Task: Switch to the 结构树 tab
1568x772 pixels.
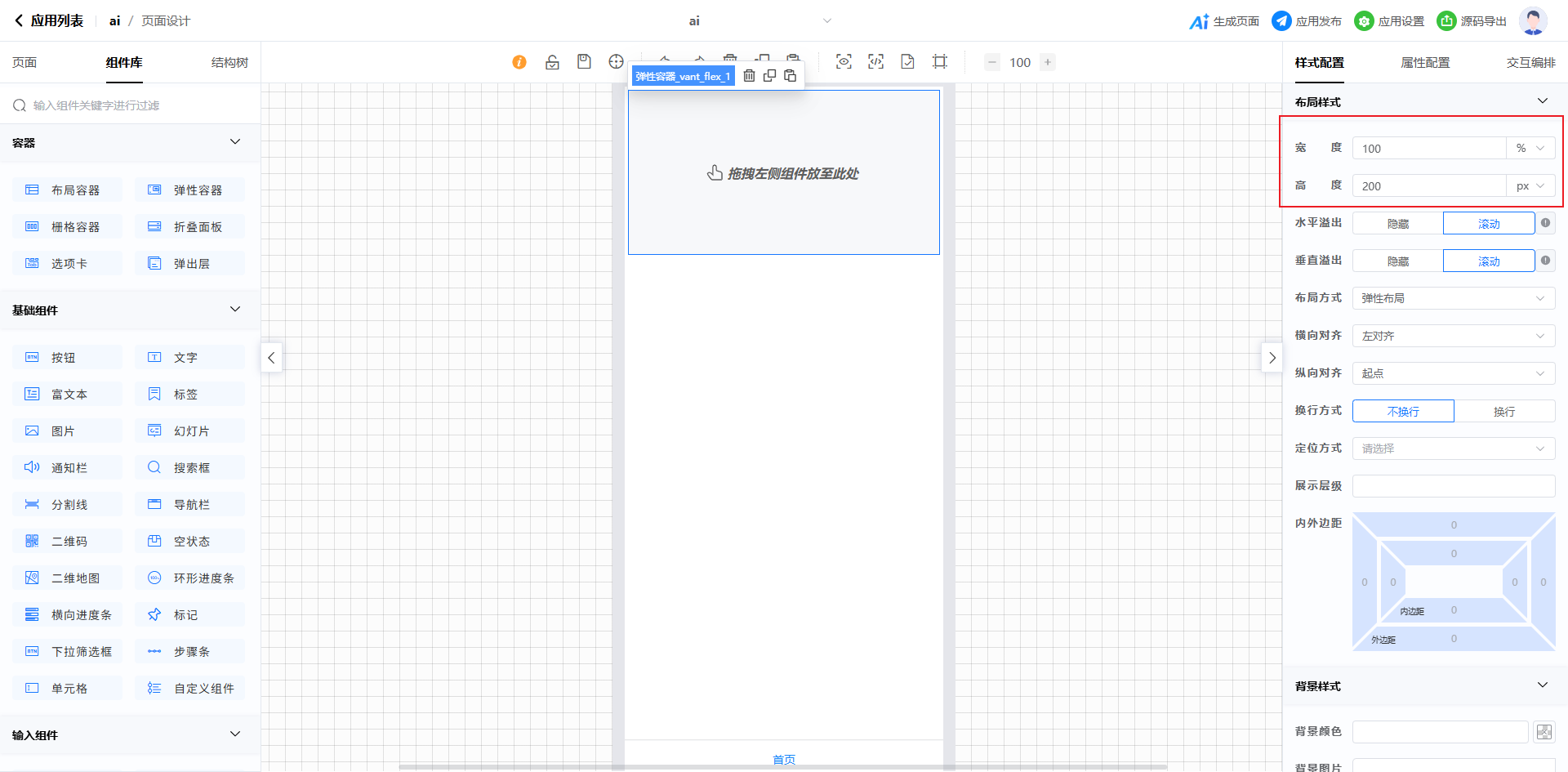Action: 229,63
